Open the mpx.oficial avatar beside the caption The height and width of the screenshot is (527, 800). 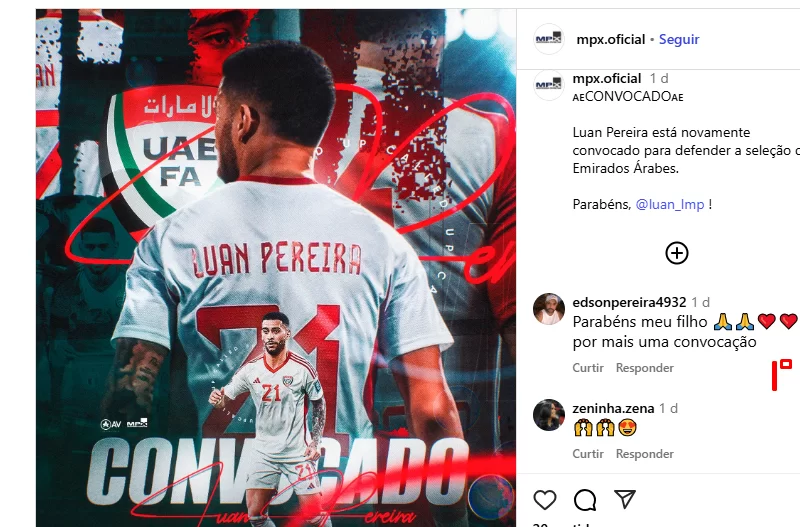[x=548, y=85]
